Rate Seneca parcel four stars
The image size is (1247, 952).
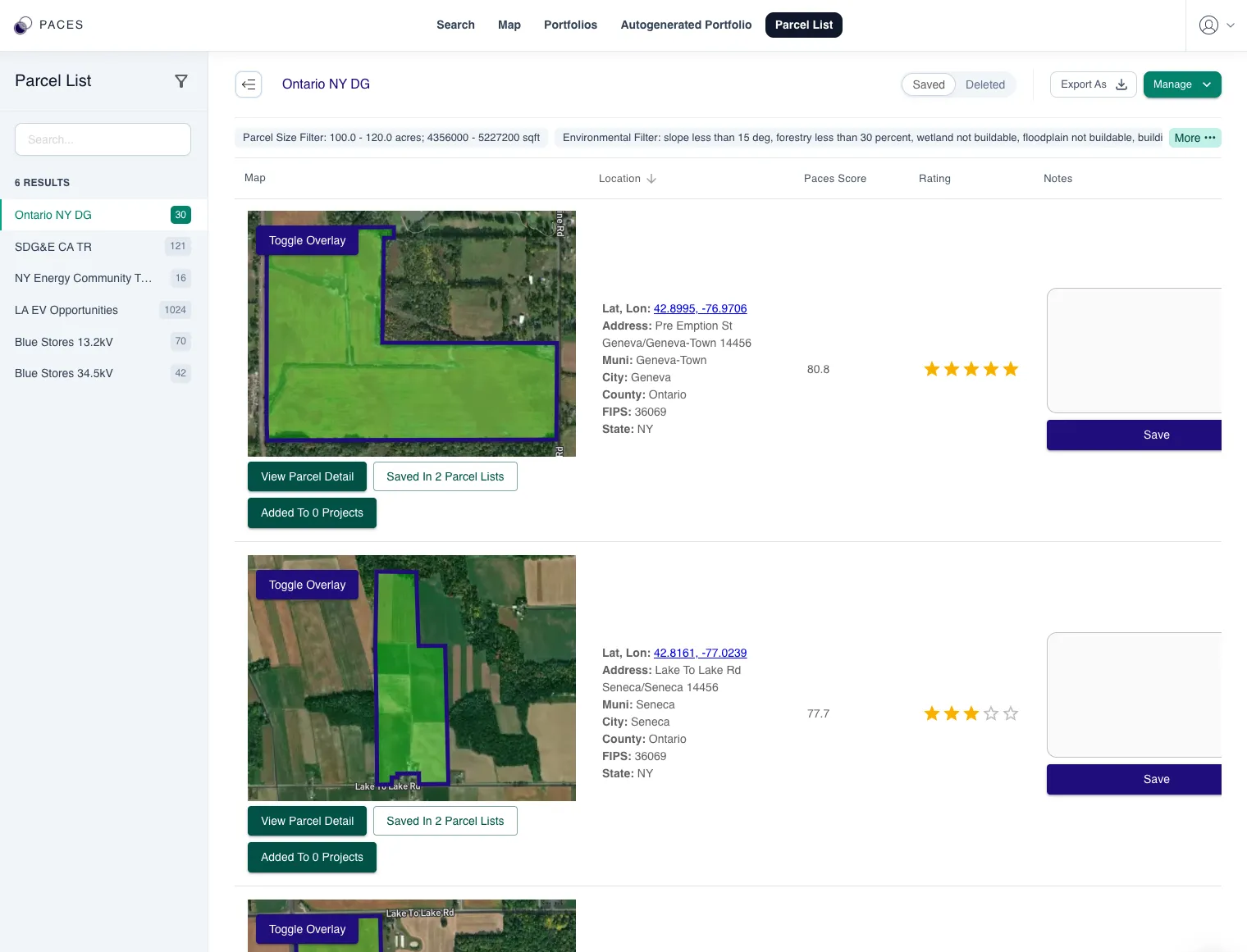click(991, 714)
